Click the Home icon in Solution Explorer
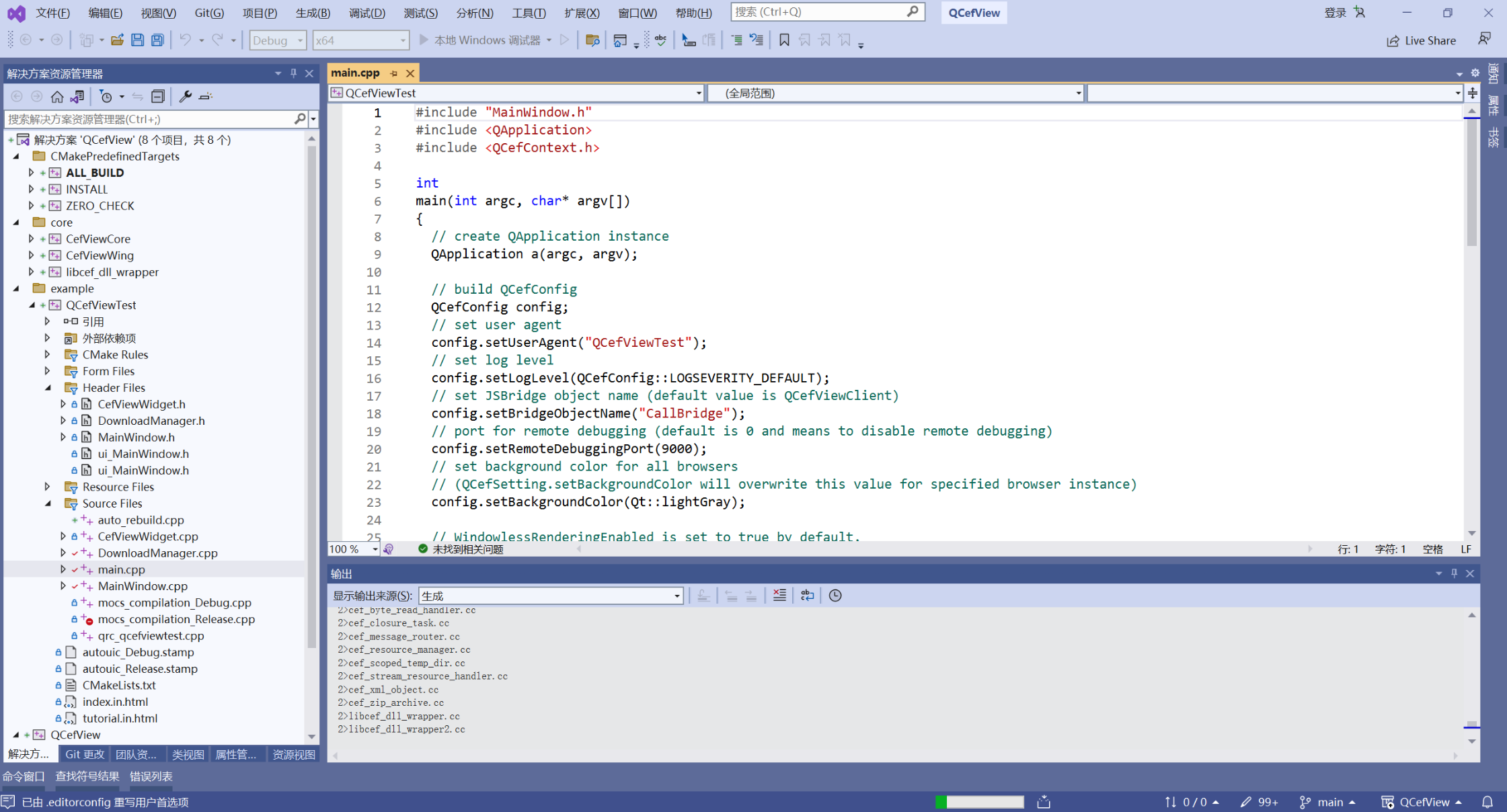The height and width of the screenshot is (812, 1507). point(57,97)
